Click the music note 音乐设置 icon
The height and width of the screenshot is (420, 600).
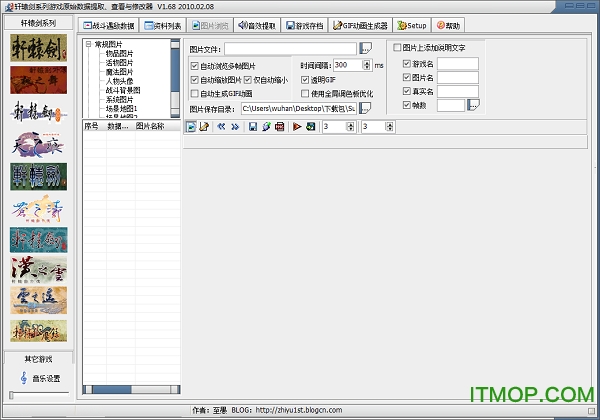24,378
